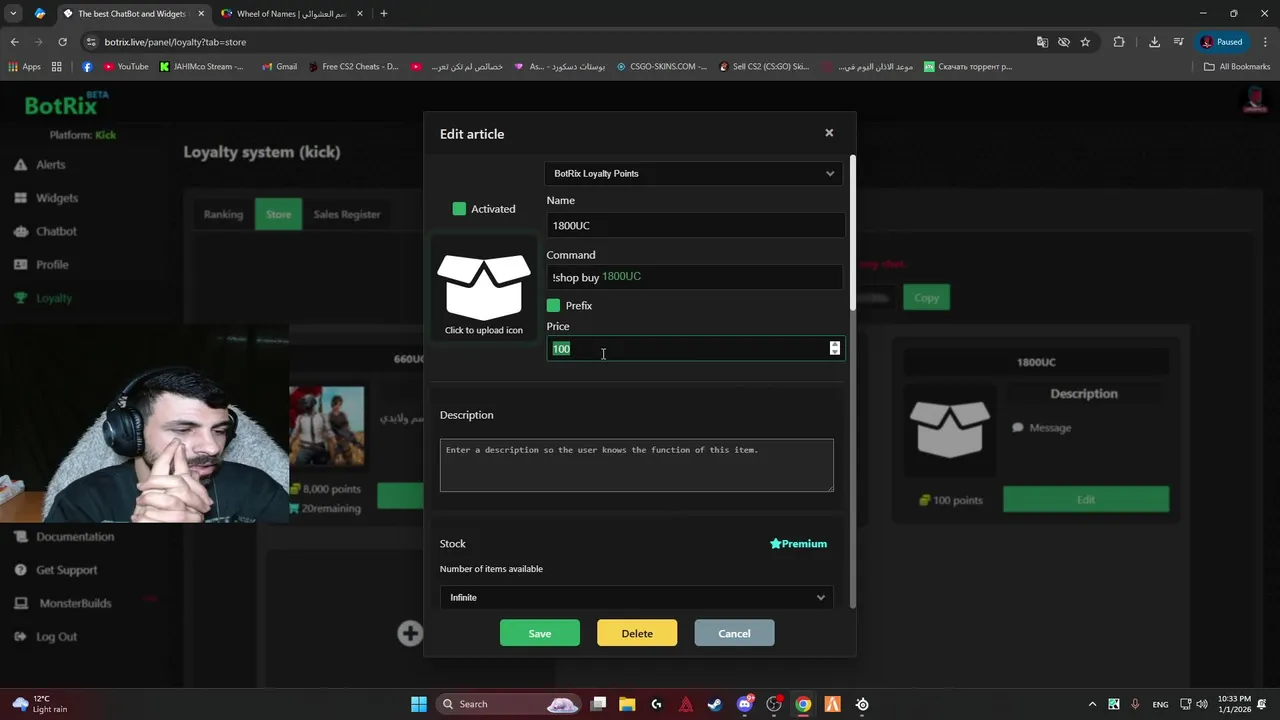Show hidden system tray icons chevron

[x=1092, y=704]
